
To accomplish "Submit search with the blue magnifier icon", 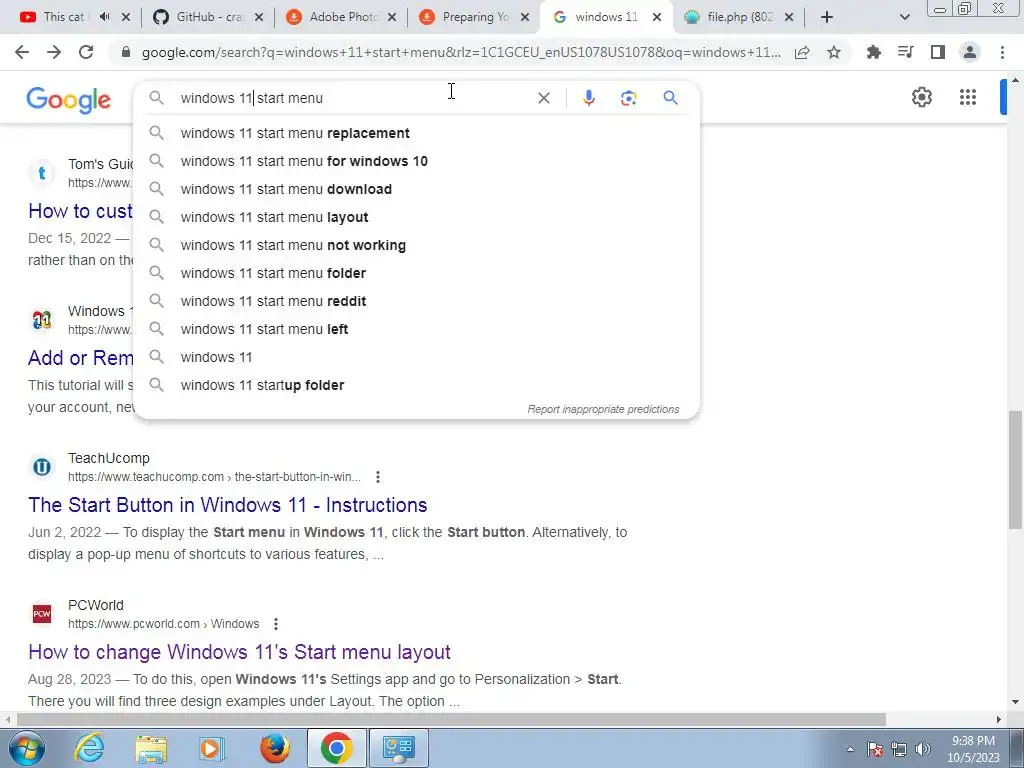I will tap(670, 98).
